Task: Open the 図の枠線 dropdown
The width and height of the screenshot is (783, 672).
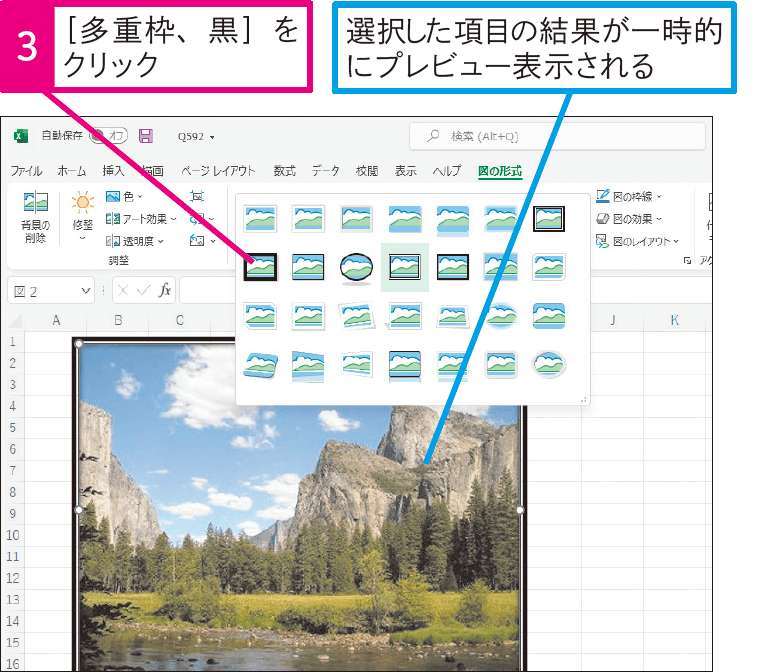Action: pyautogui.click(x=629, y=196)
